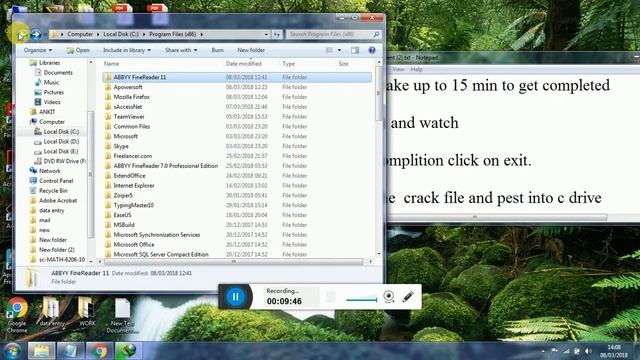Sort by the Type column header
The image size is (640, 360).
pyautogui.click(x=289, y=64)
